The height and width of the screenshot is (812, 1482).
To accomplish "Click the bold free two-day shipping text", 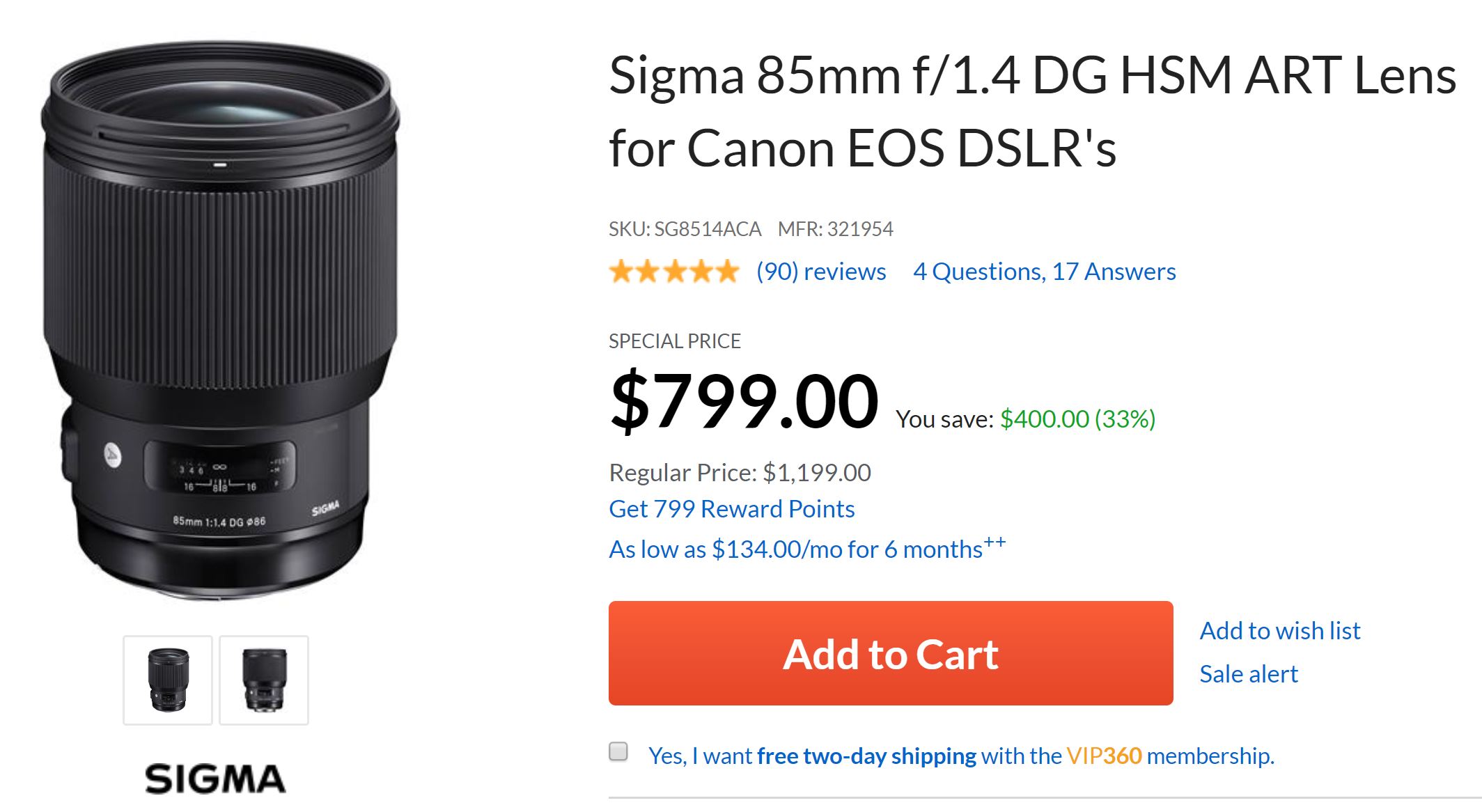I will (x=866, y=756).
